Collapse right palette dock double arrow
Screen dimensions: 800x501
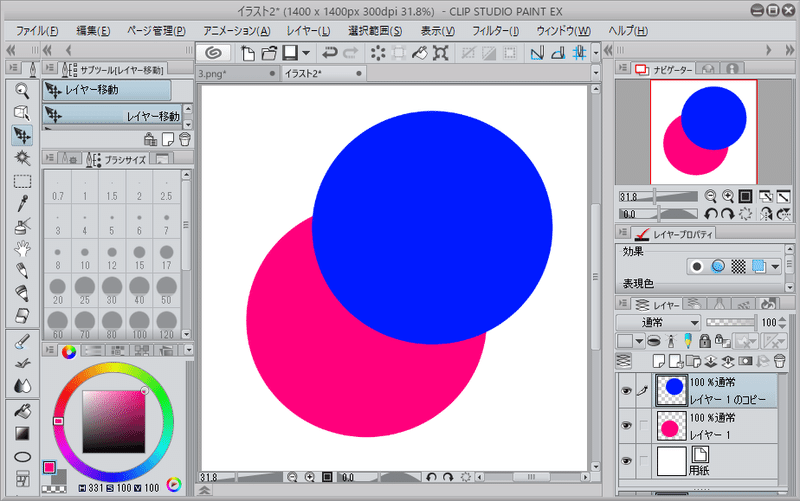click(790, 50)
